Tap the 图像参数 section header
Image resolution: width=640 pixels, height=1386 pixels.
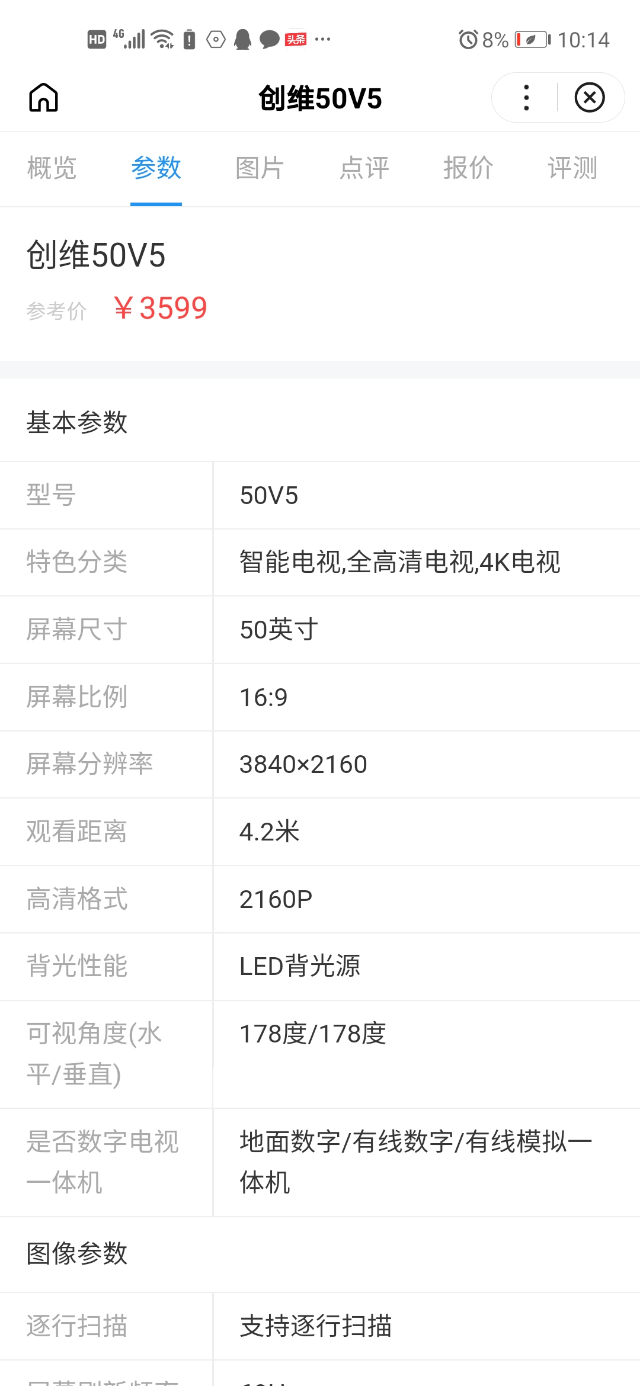(x=77, y=1253)
